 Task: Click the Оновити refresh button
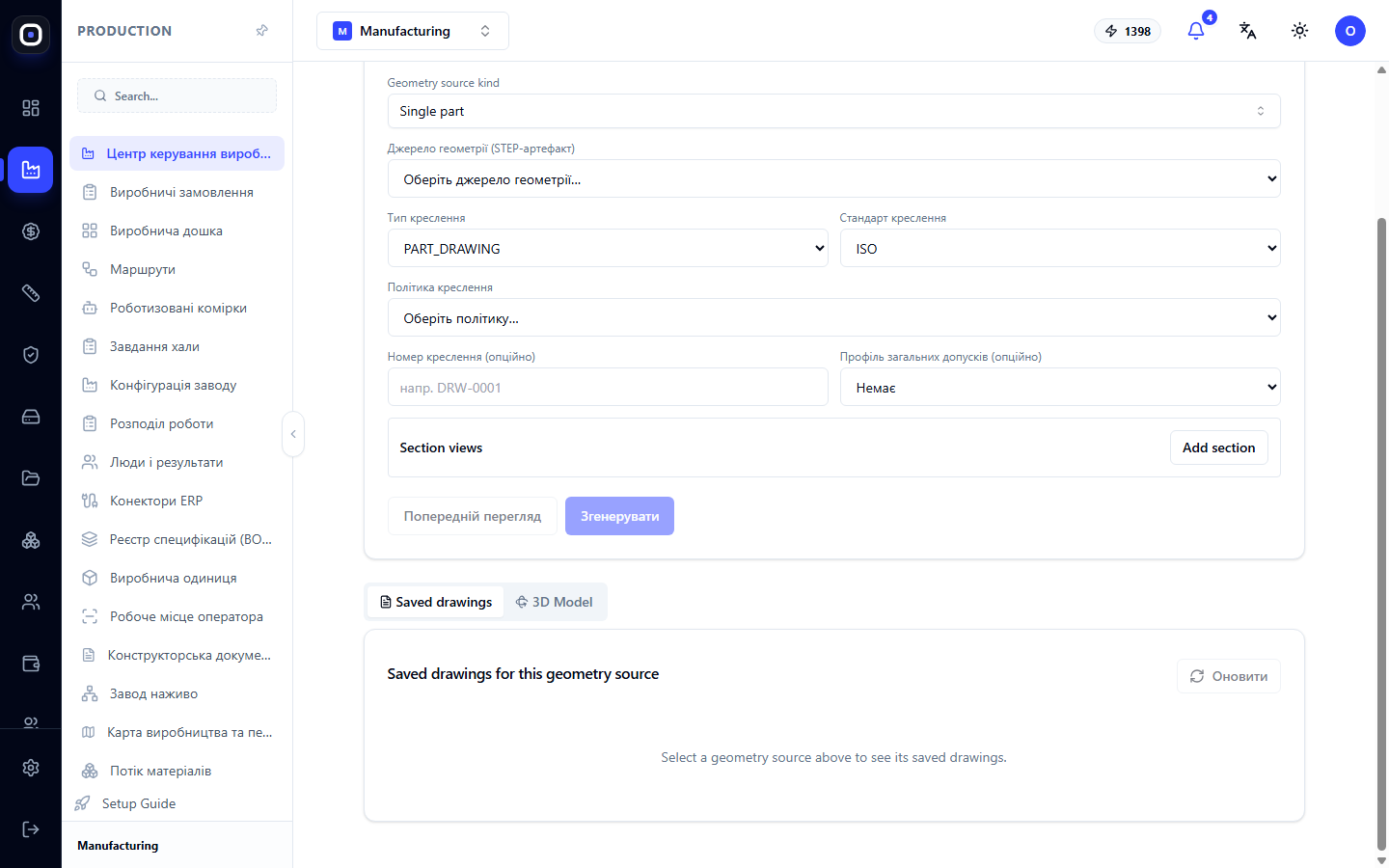coord(1229,676)
